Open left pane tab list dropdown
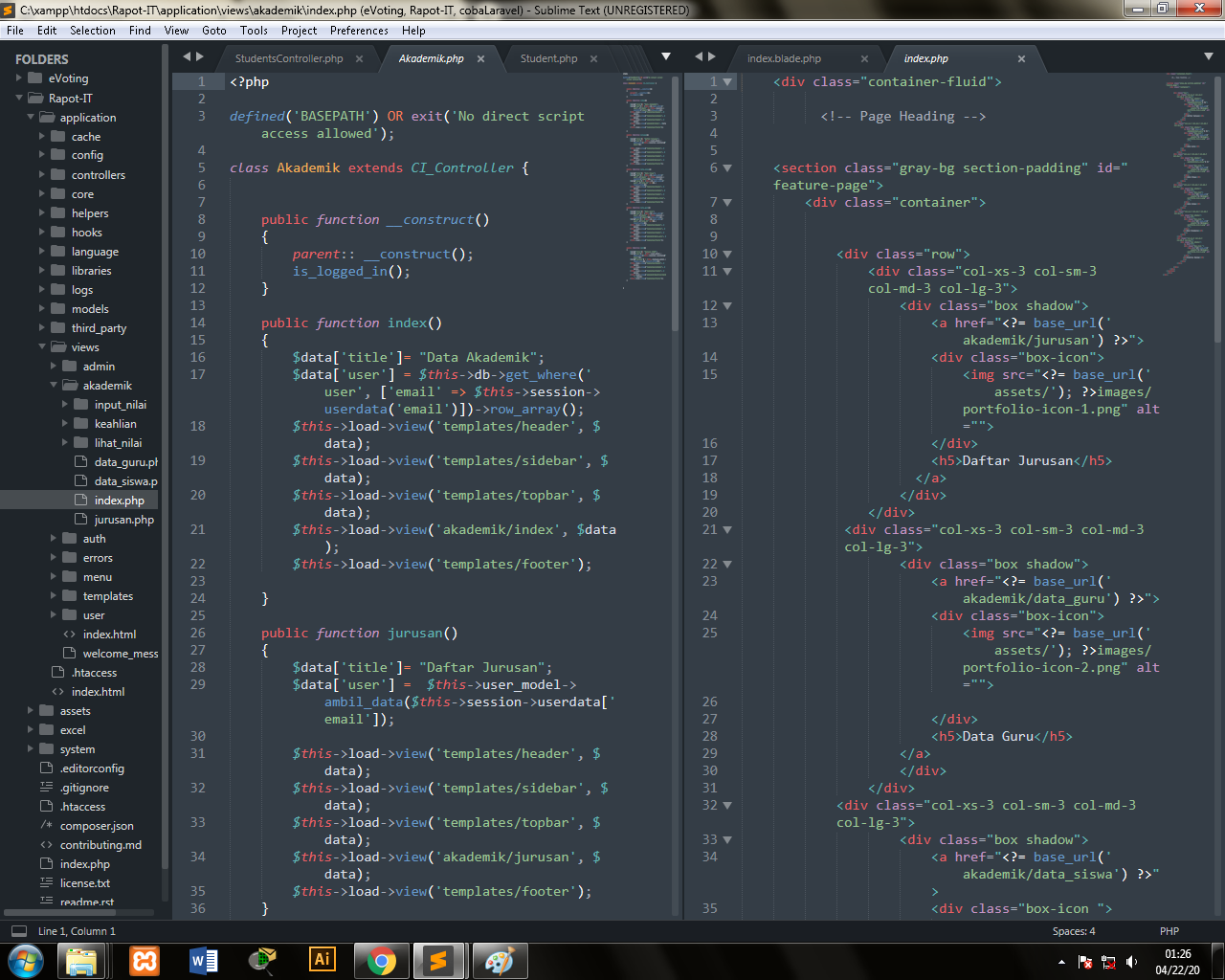This screenshot has height=980, width=1225. pyautogui.click(x=666, y=56)
